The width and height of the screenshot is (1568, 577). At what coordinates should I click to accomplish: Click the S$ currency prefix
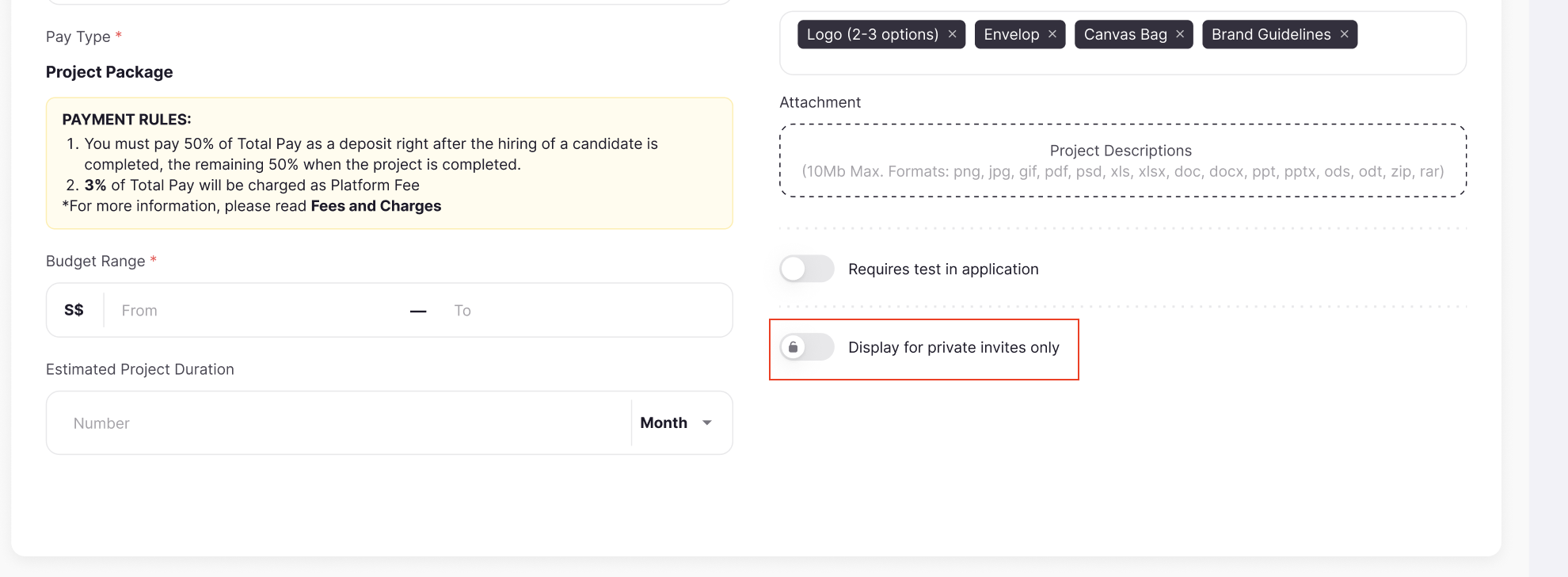[74, 310]
